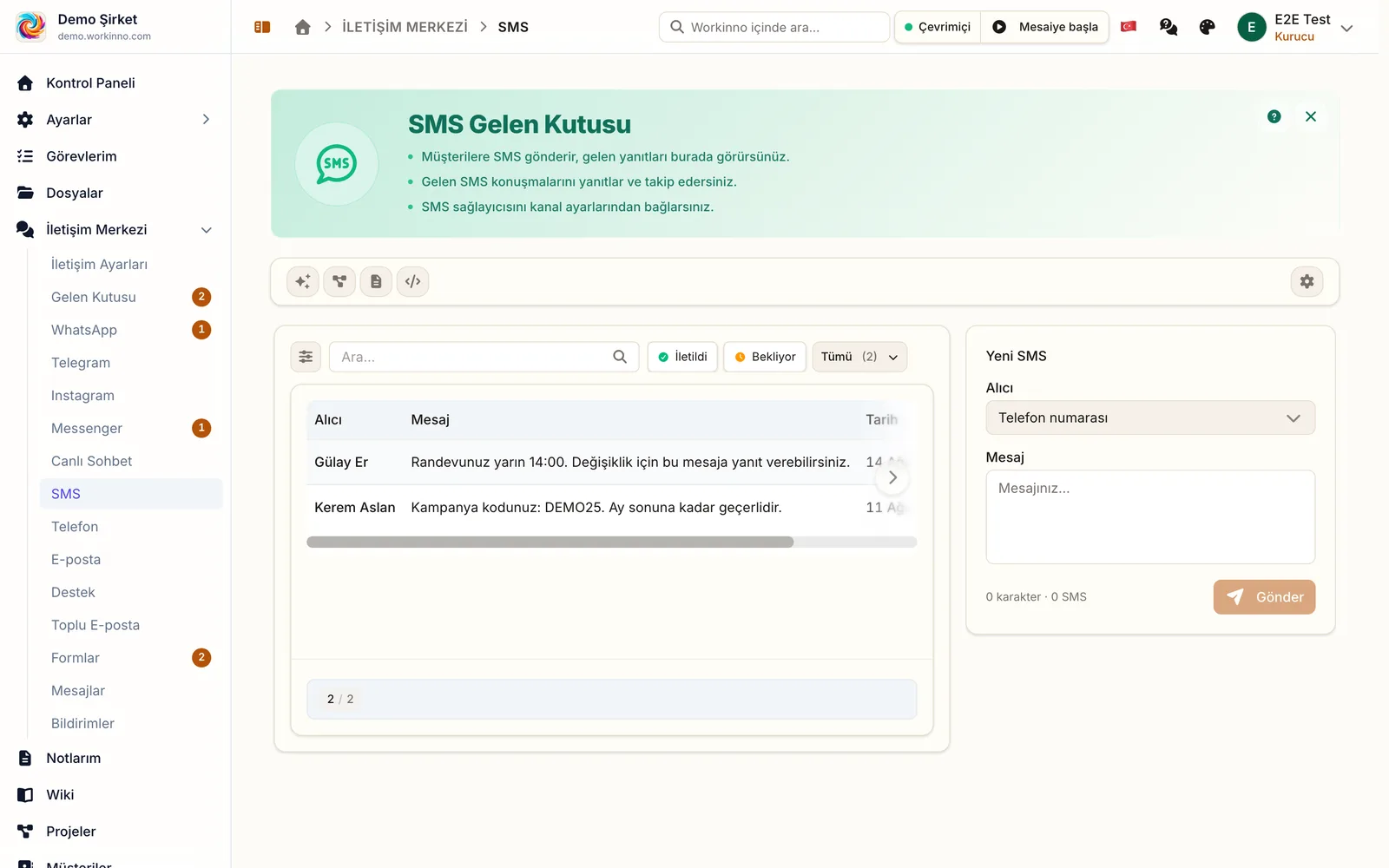Click the table scroll-right arrow
Screen dimensions: 1389x868
tap(892, 477)
